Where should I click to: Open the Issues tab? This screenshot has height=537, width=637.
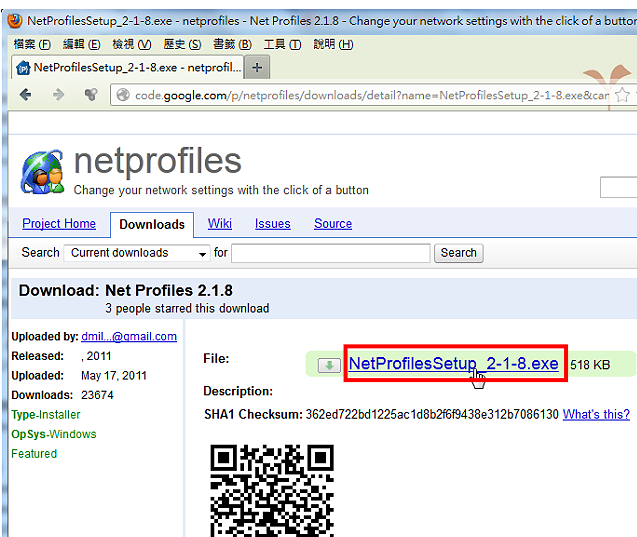coord(273,223)
